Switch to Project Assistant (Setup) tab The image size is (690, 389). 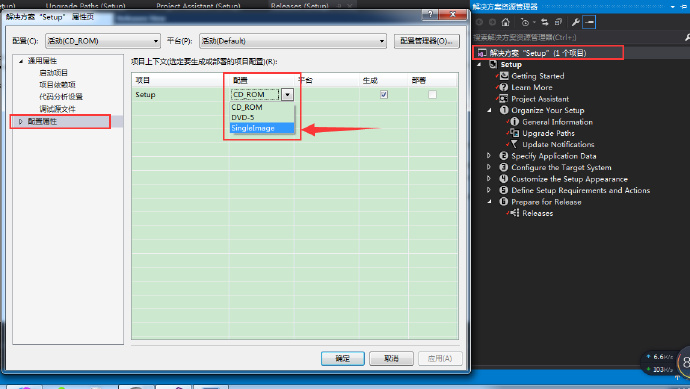[x=198, y=5]
